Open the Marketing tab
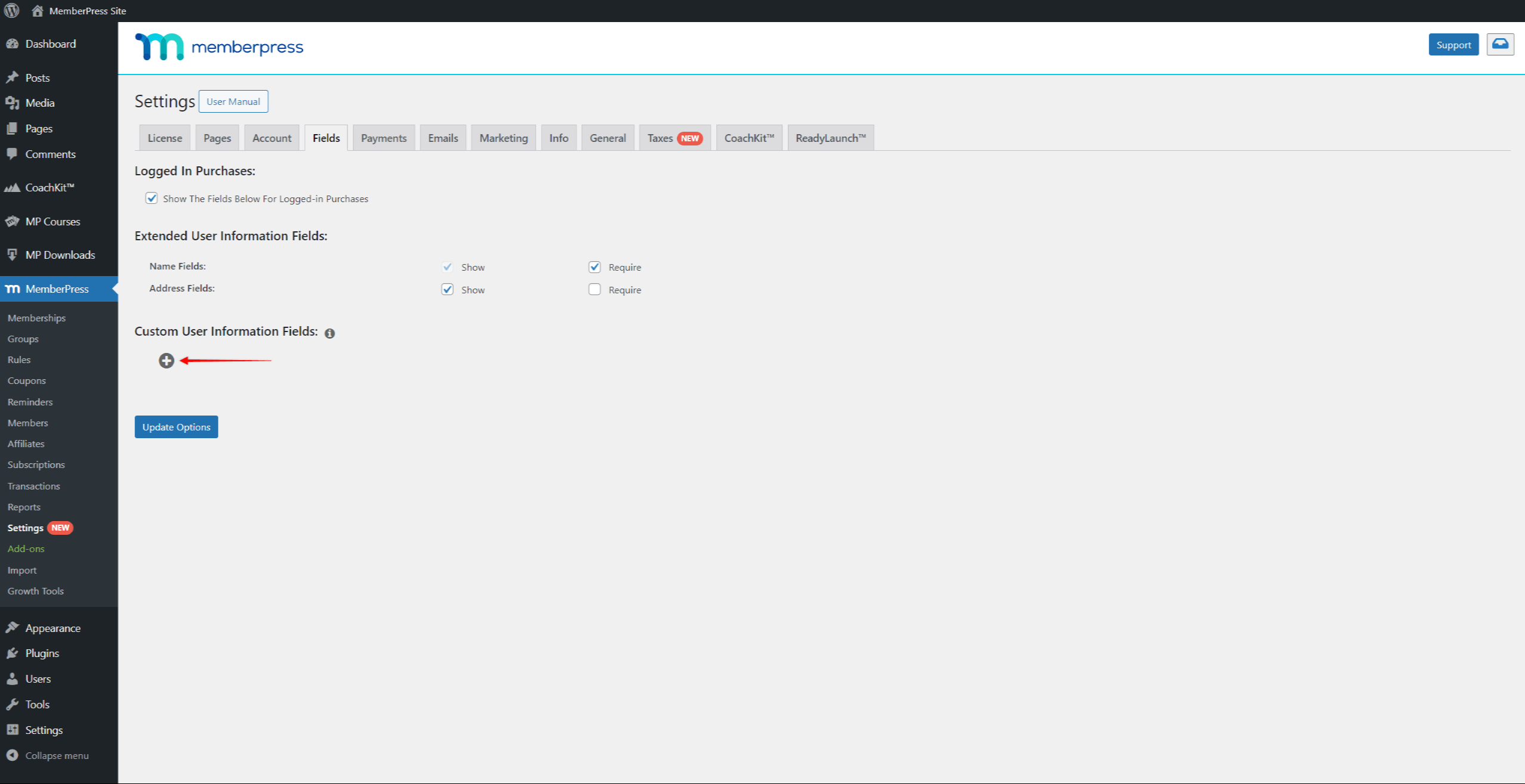Viewport: 1525px width, 784px height. pyautogui.click(x=504, y=138)
